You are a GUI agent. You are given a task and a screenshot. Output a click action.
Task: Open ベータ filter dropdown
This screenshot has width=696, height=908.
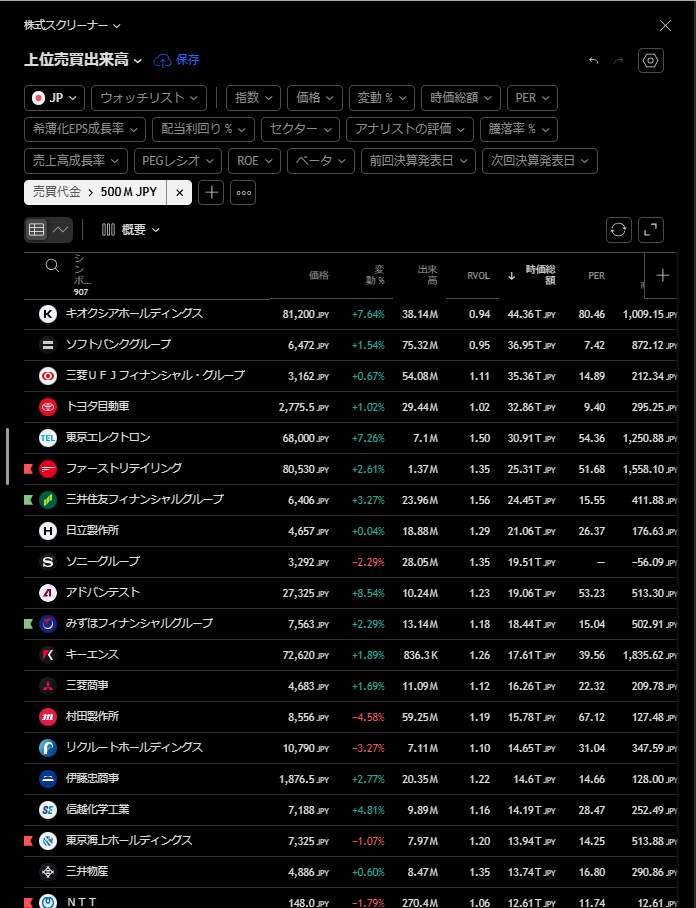coord(320,161)
